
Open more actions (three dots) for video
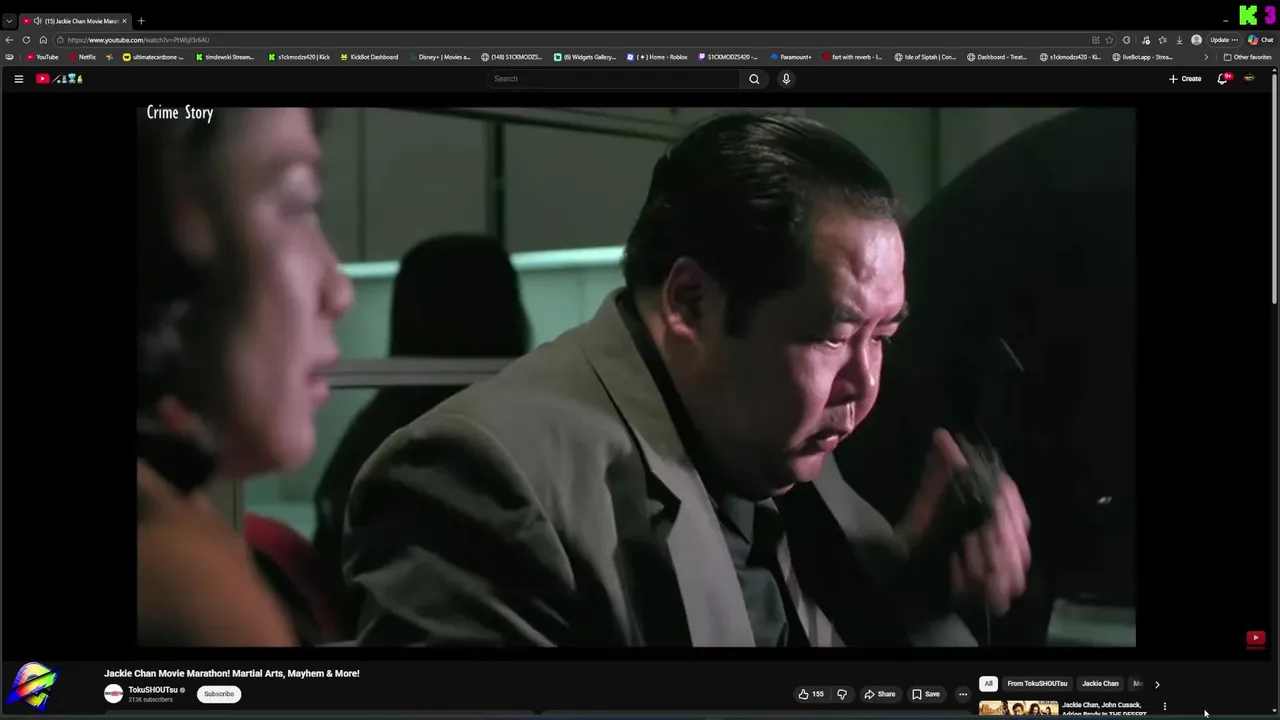[963, 694]
